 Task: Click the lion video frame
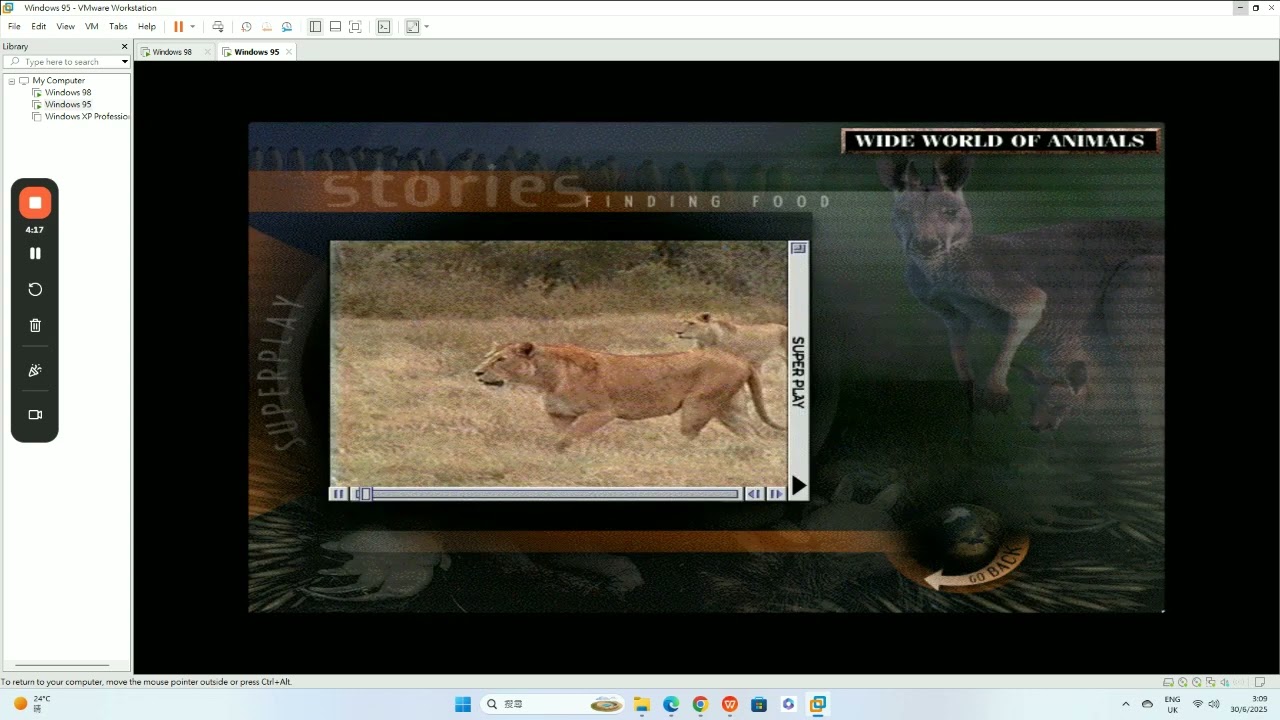tap(558, 364)
